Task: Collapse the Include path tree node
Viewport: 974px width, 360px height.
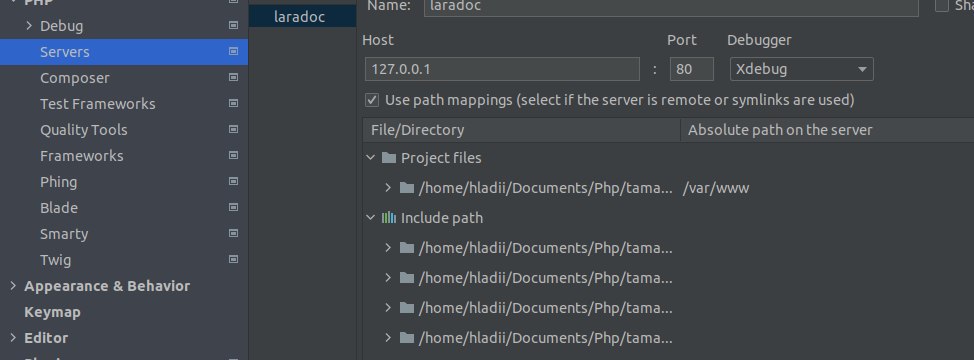Action: pos(371,218)
